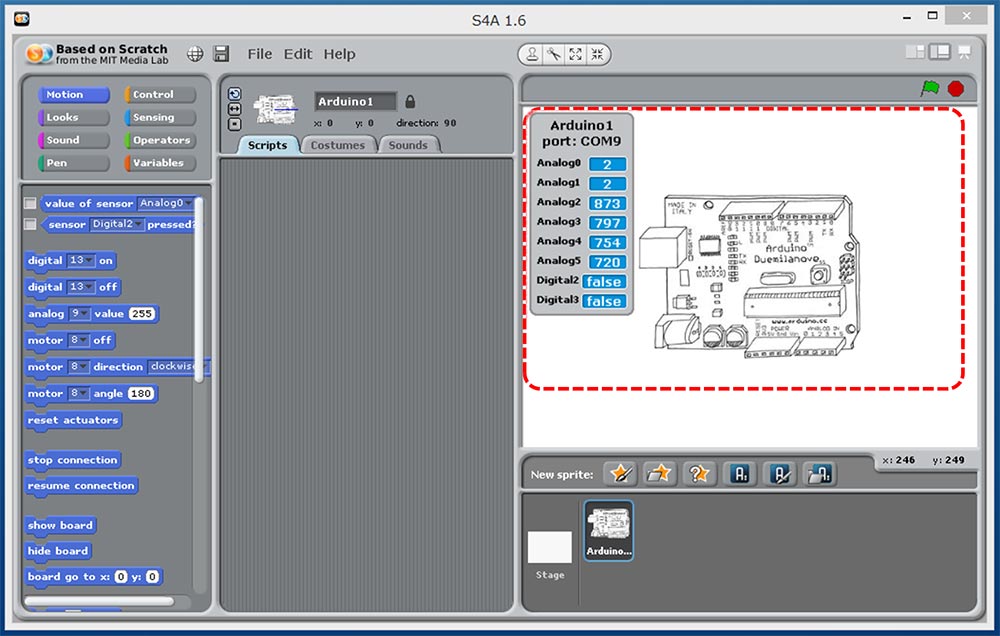Open the Digital2 sensor dropdown

(x=117, y=224)
